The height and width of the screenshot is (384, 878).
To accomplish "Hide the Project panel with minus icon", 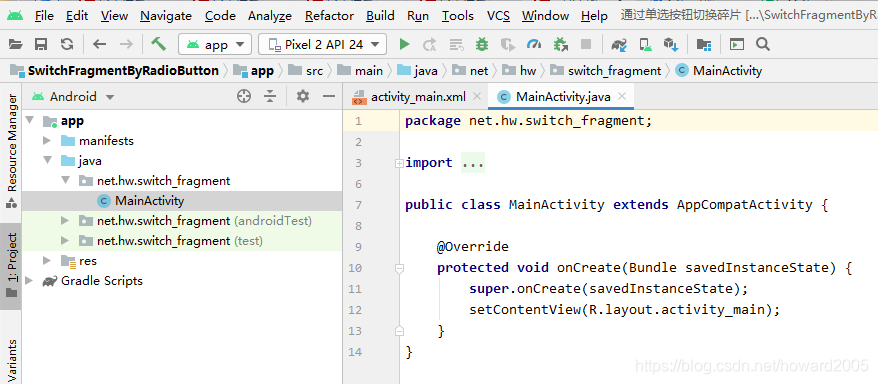I will point(329,96).
